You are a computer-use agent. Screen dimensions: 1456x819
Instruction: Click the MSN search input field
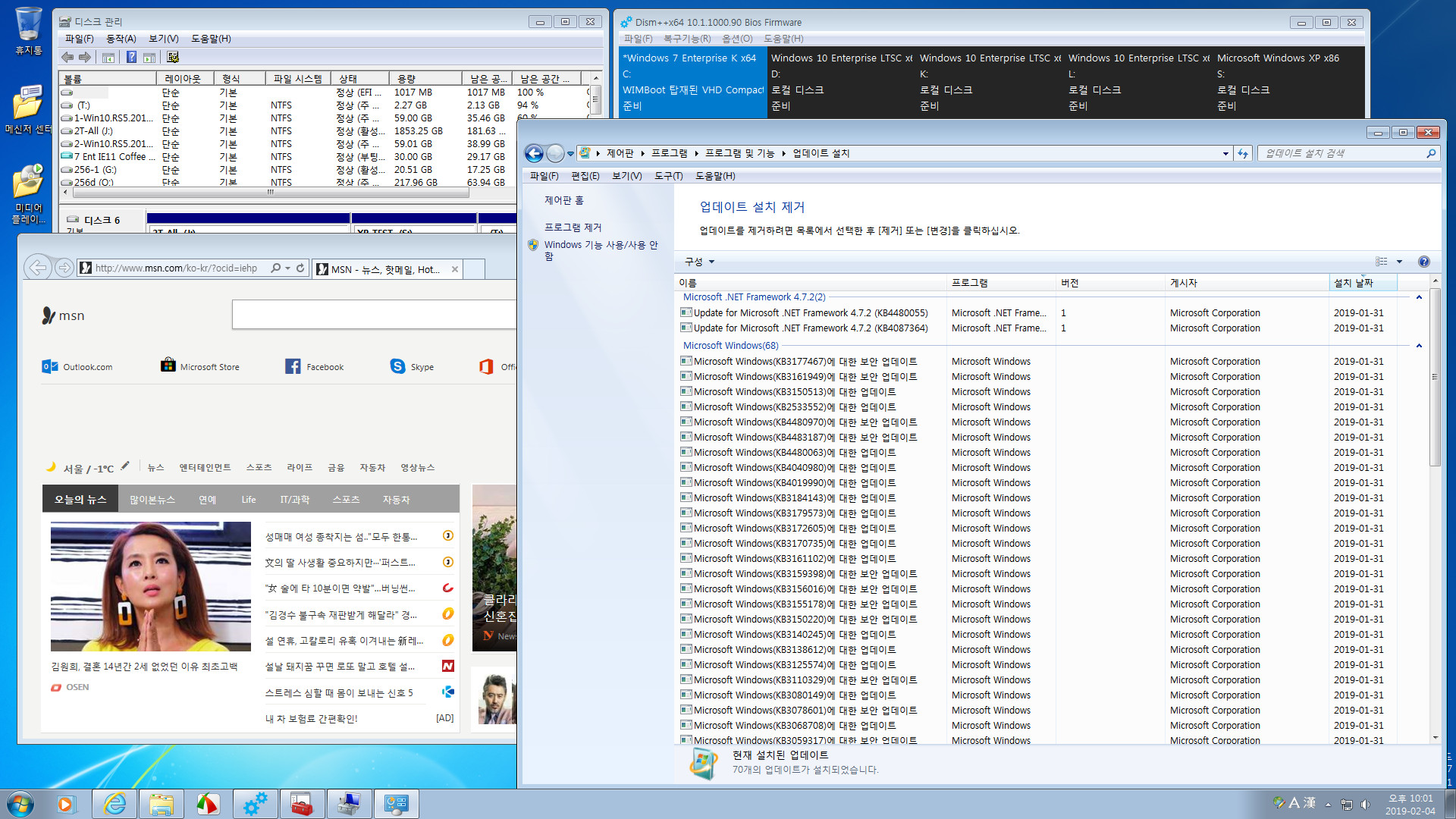(374, 315)
